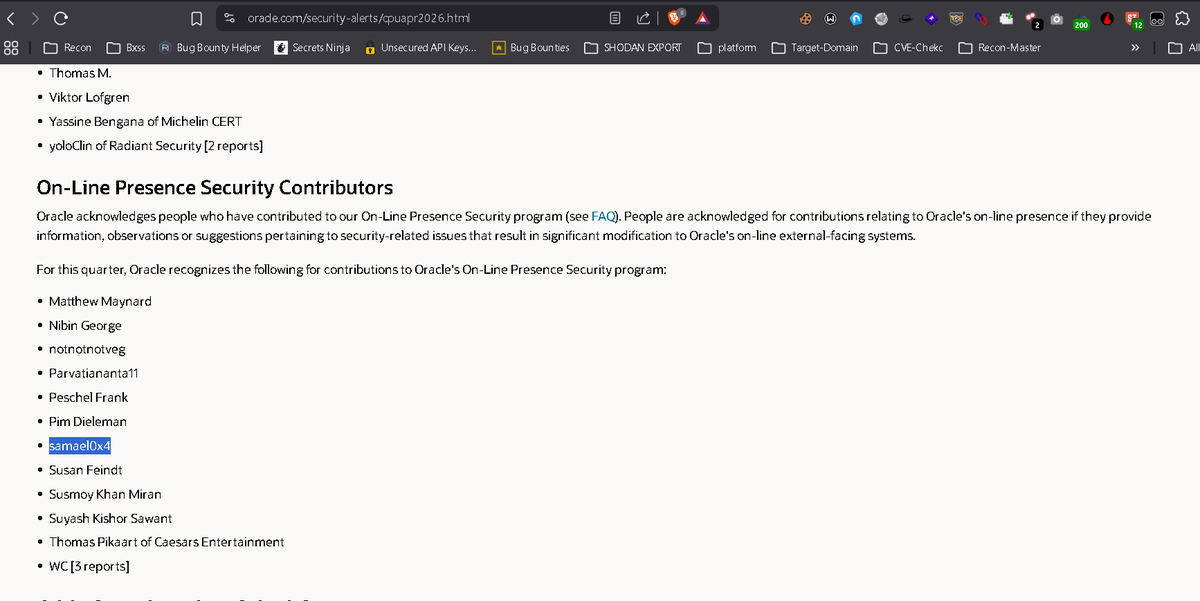Click Thomas Pikaart of Caesars Entertainment
The width and height of the screenshot is (1200, 601).
pos(166,542)
